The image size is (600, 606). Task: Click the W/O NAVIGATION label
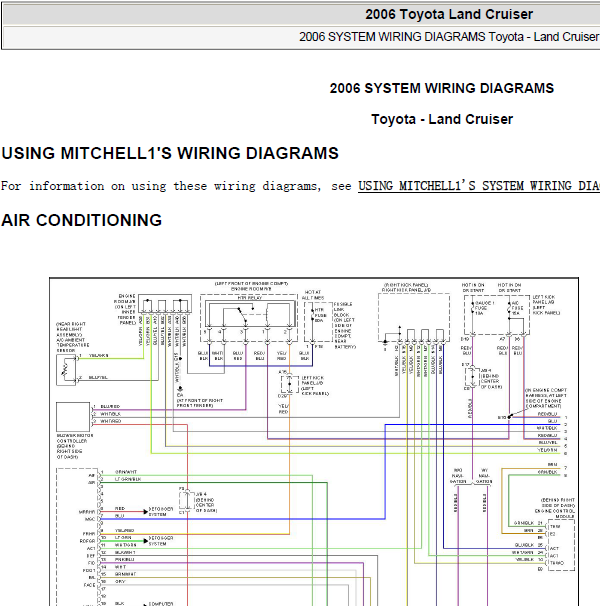click(458, 476)
